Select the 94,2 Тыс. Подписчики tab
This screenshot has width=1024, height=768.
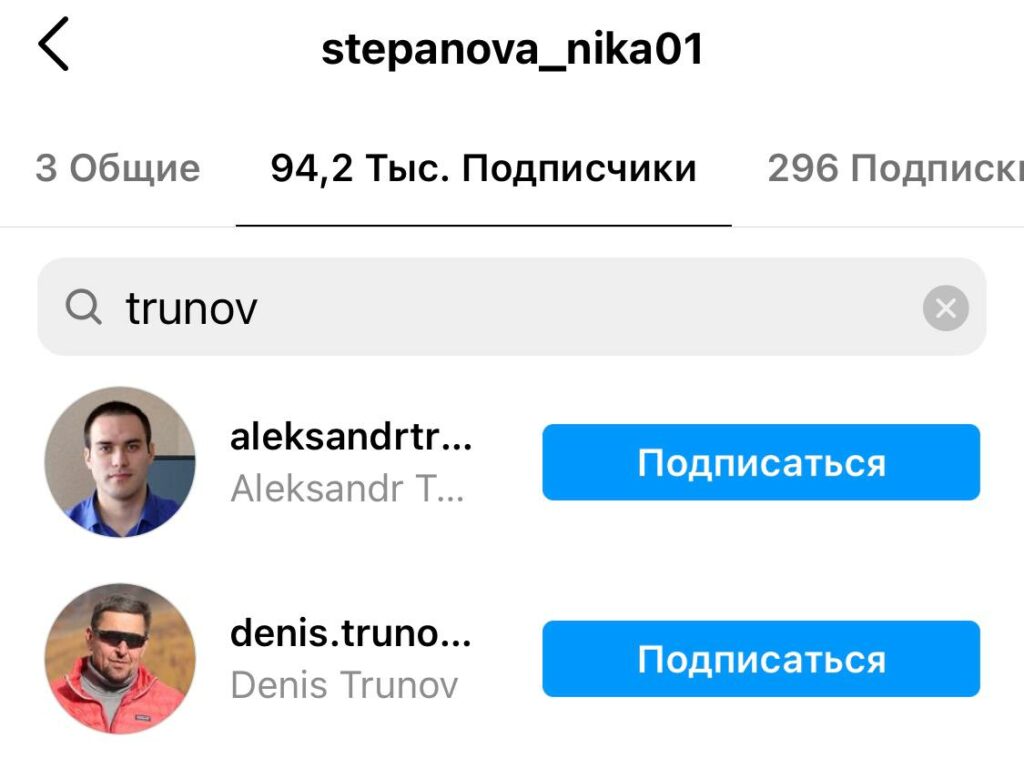483,168
